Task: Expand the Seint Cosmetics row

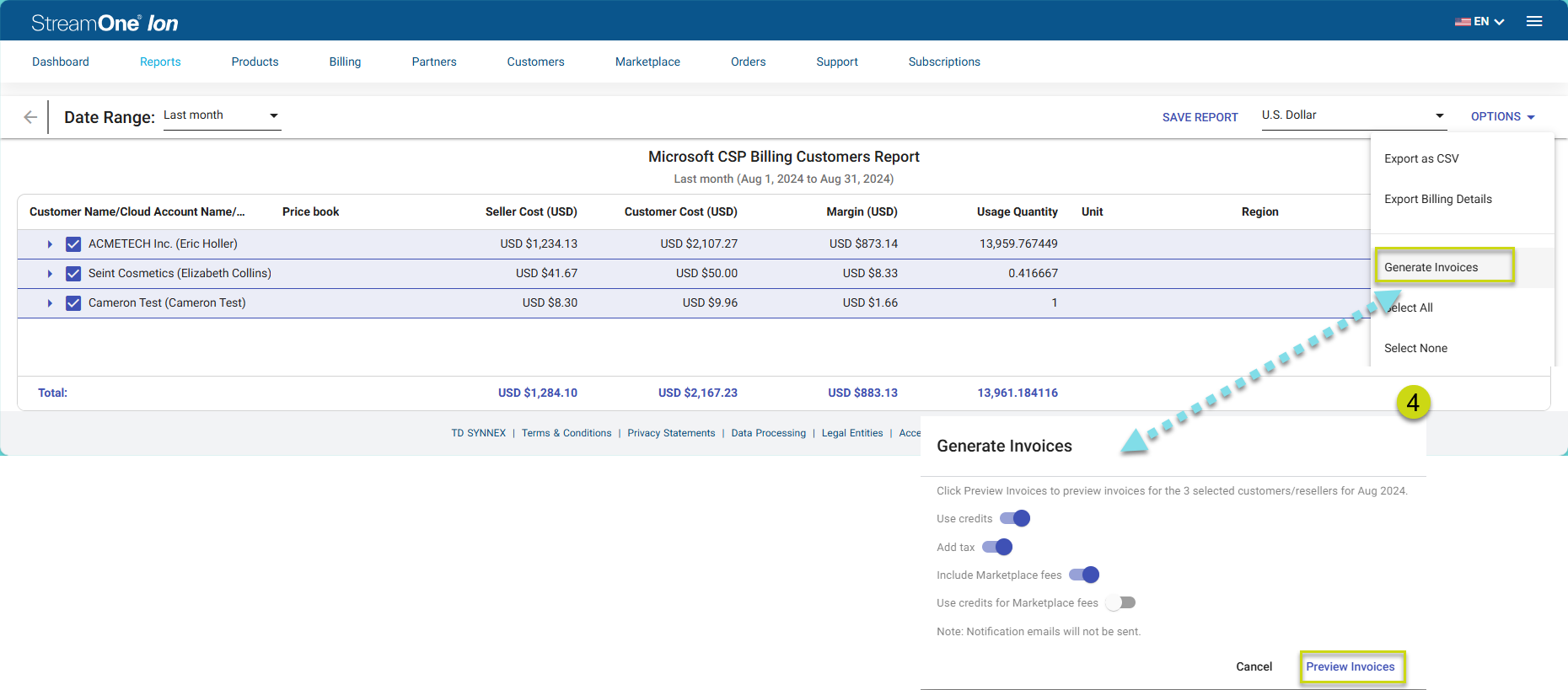Action: pos(50,274)
